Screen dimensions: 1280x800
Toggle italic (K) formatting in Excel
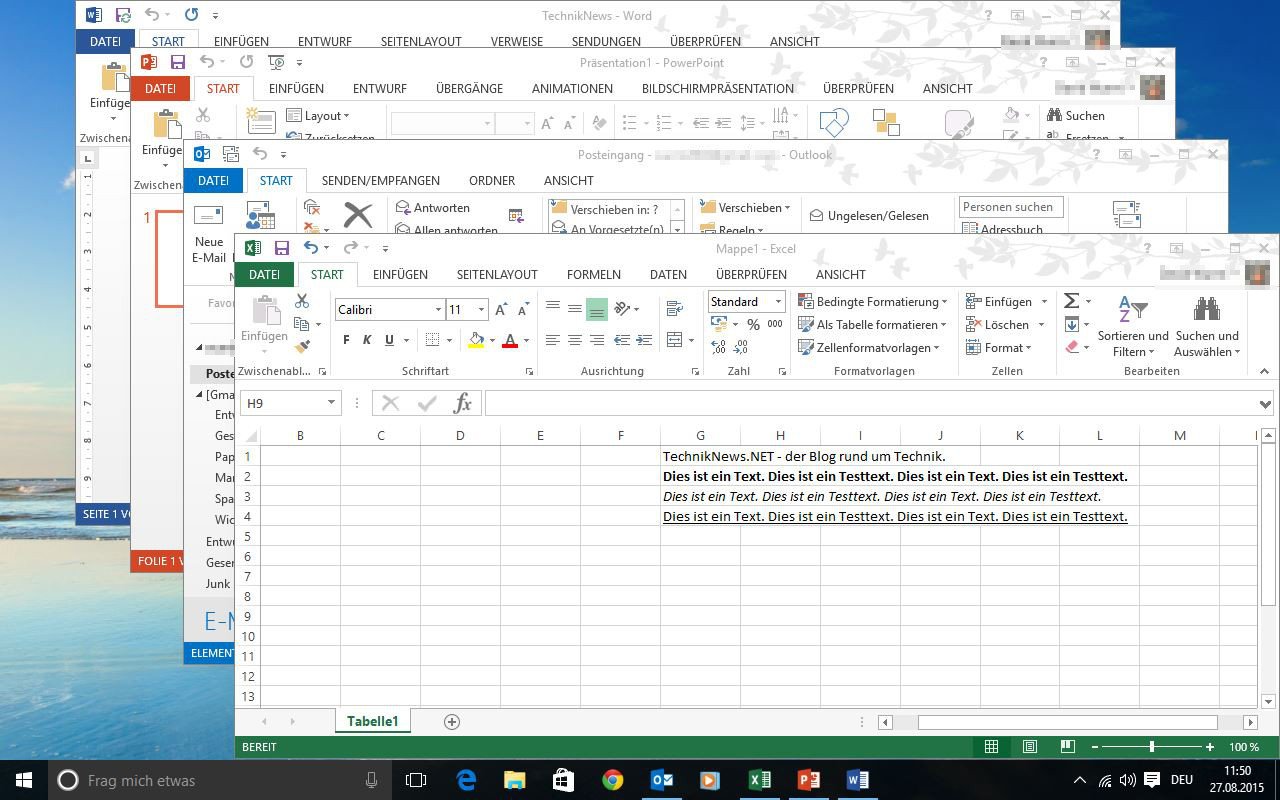tap(367, 340)
